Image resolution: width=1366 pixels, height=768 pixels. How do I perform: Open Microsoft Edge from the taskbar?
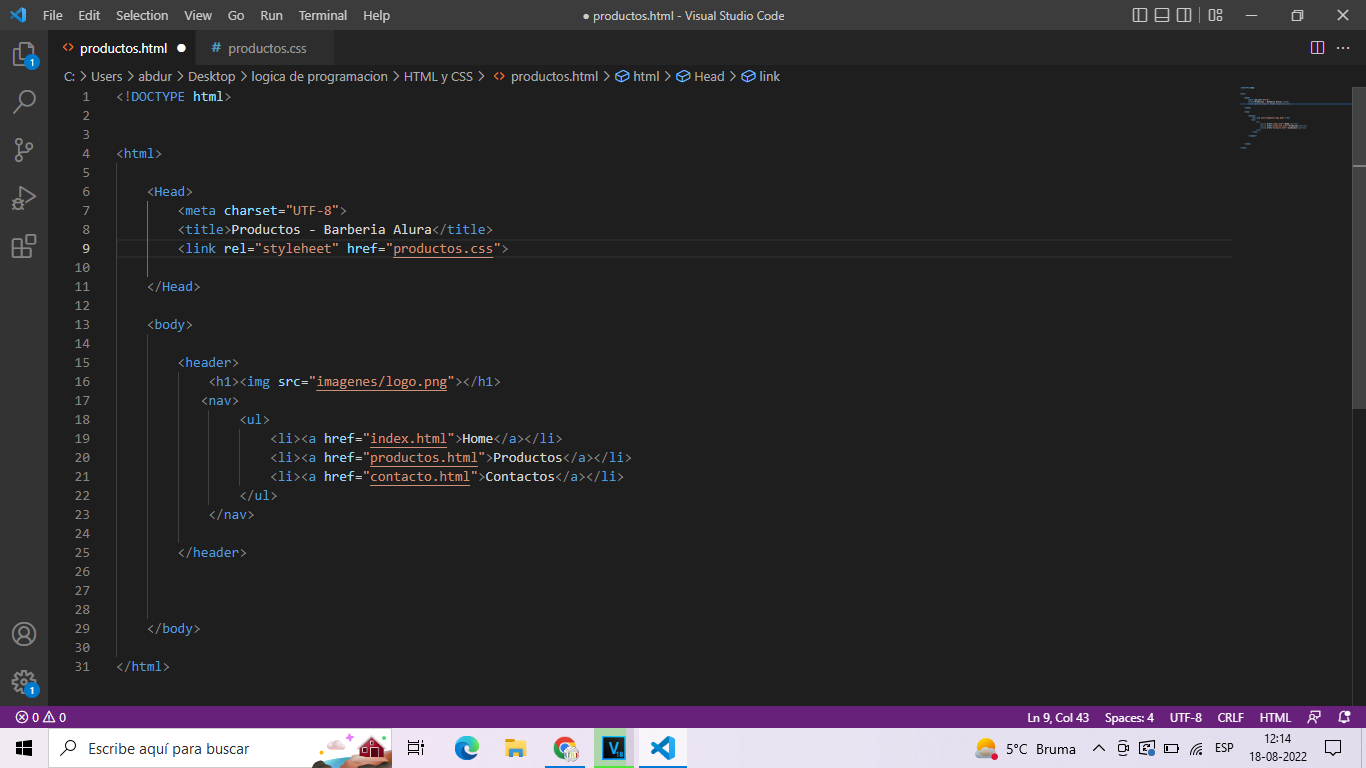(467, 748)
